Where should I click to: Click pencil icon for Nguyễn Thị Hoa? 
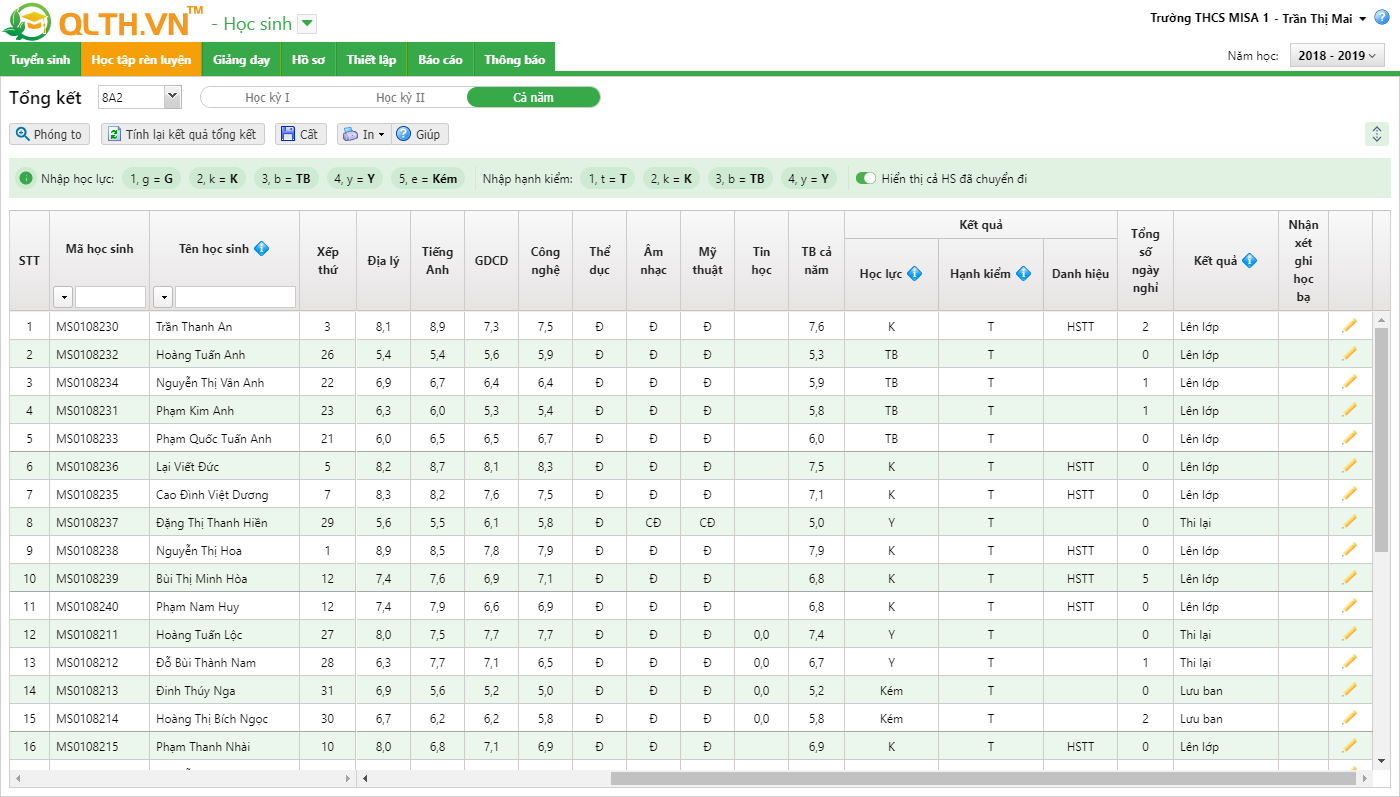click(1349, 550)
